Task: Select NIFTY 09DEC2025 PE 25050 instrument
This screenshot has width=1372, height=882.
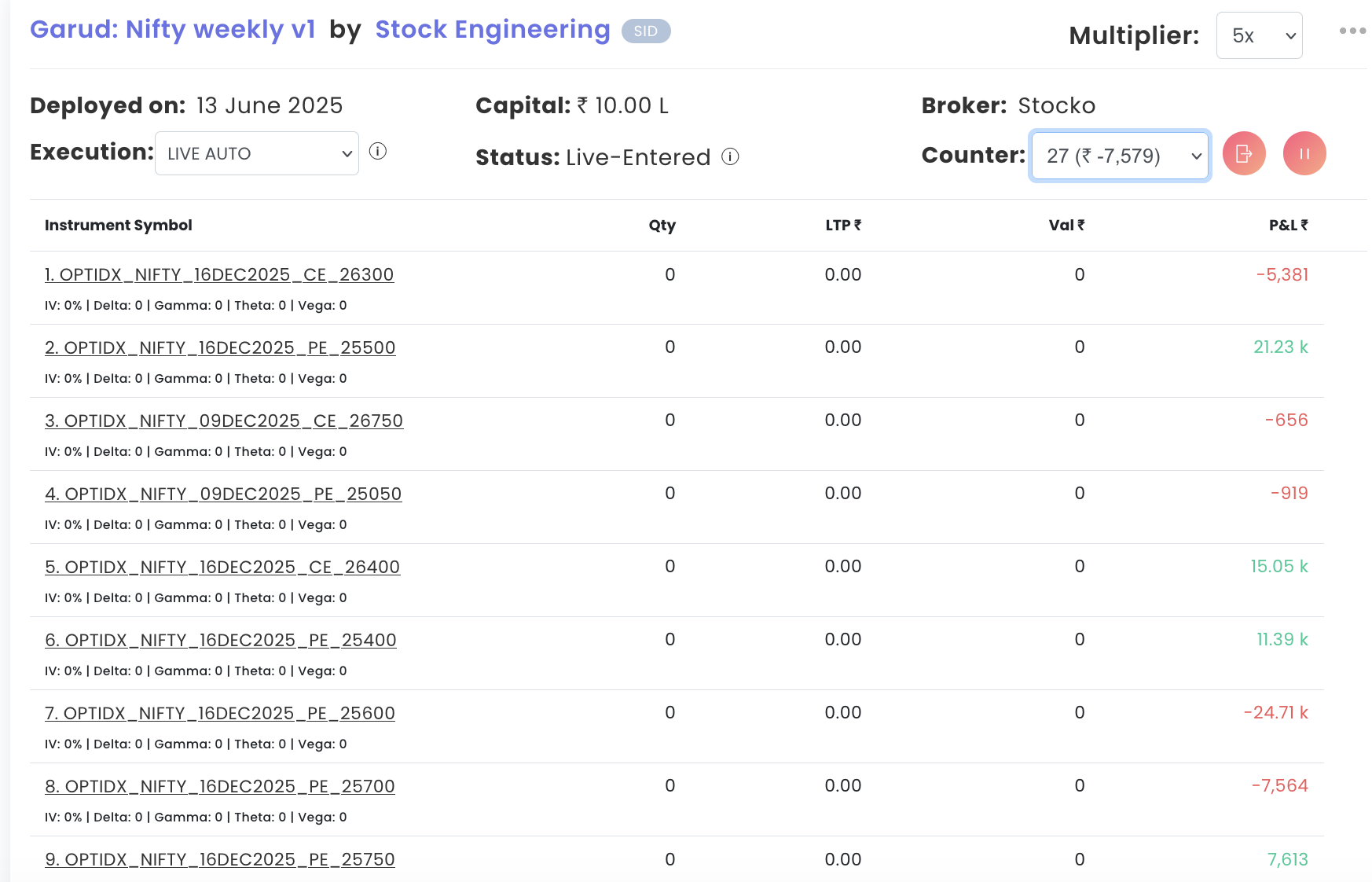Action: click(x=223, y=494)
